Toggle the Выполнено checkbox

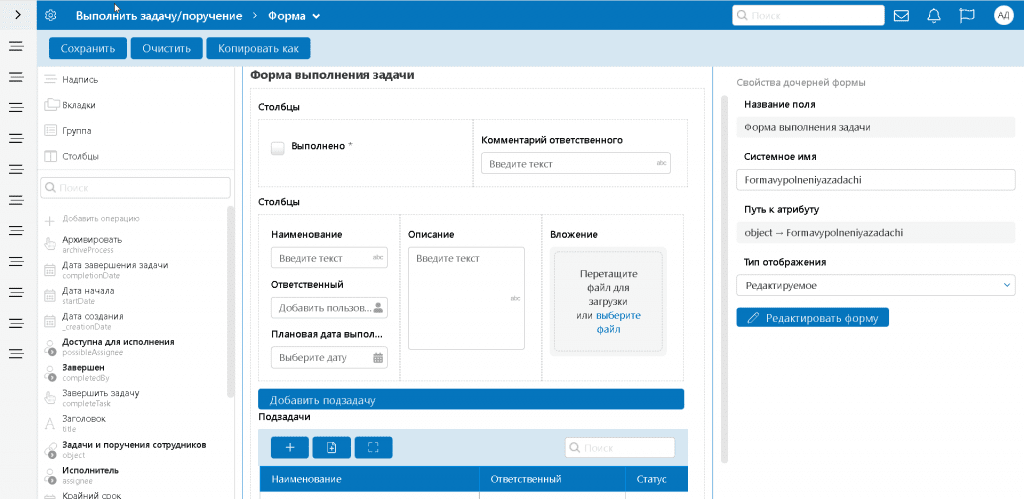coord(278,148)
